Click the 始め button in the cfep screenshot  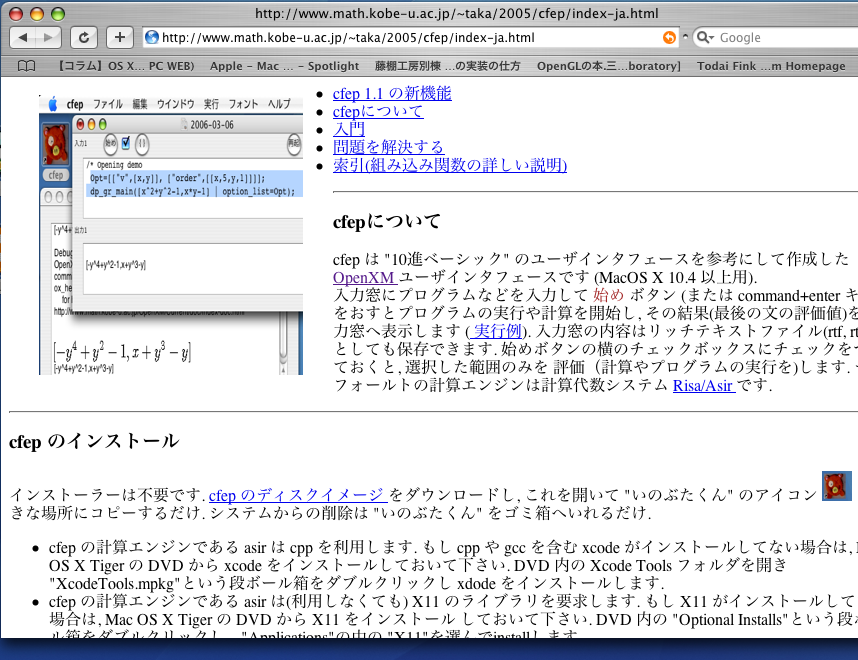110,143
